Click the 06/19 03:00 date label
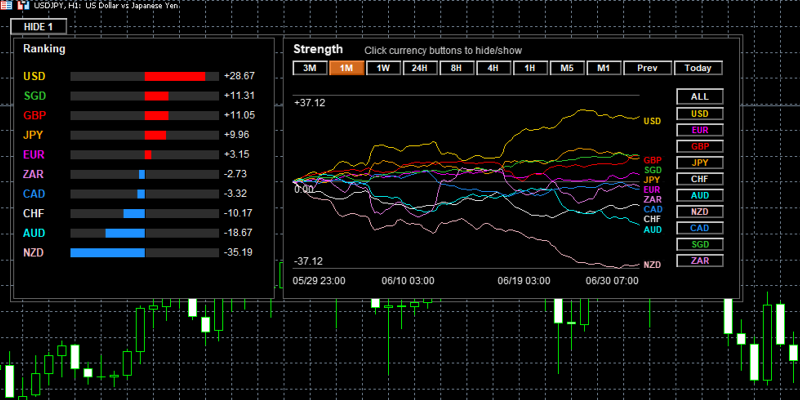The width and height of the screenshot is (800, 400). pyautogui.click(x=524, y=281)
